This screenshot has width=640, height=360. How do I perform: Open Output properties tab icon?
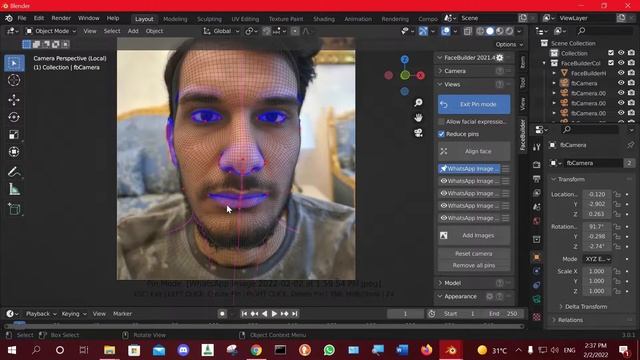click(x=536, y=179)
